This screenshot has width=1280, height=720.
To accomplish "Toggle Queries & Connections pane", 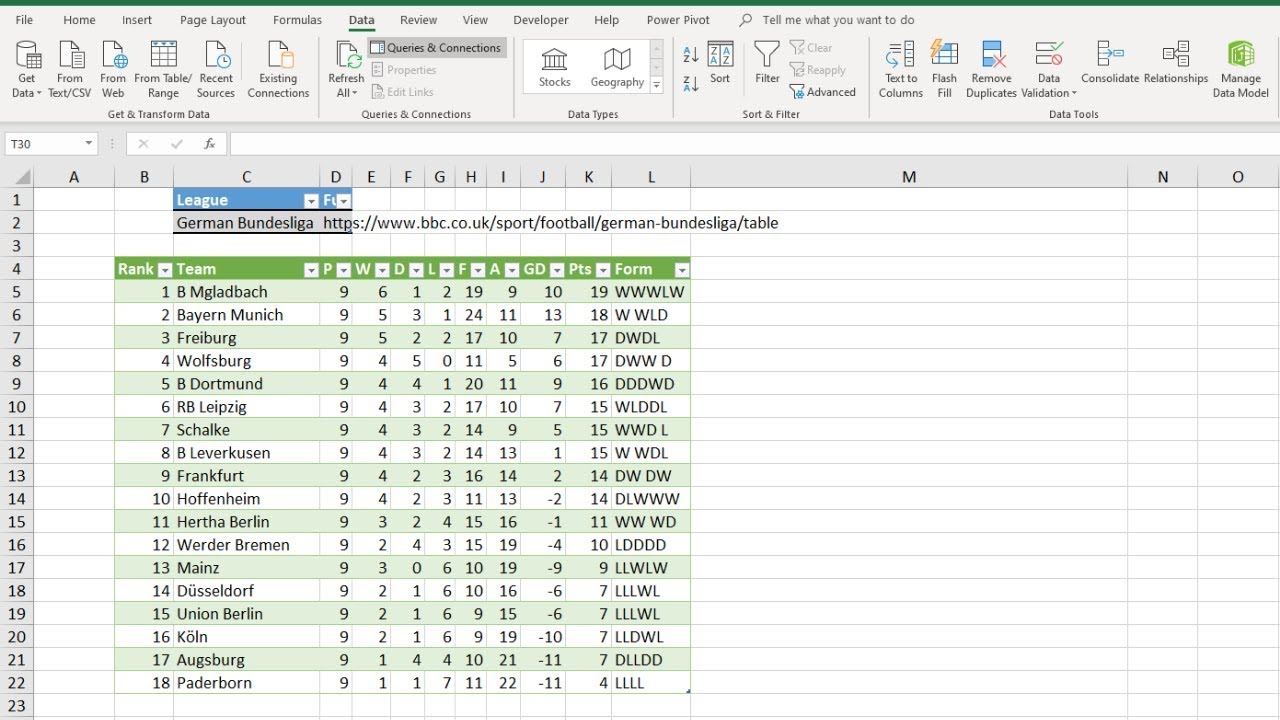I will pos(436,48).
